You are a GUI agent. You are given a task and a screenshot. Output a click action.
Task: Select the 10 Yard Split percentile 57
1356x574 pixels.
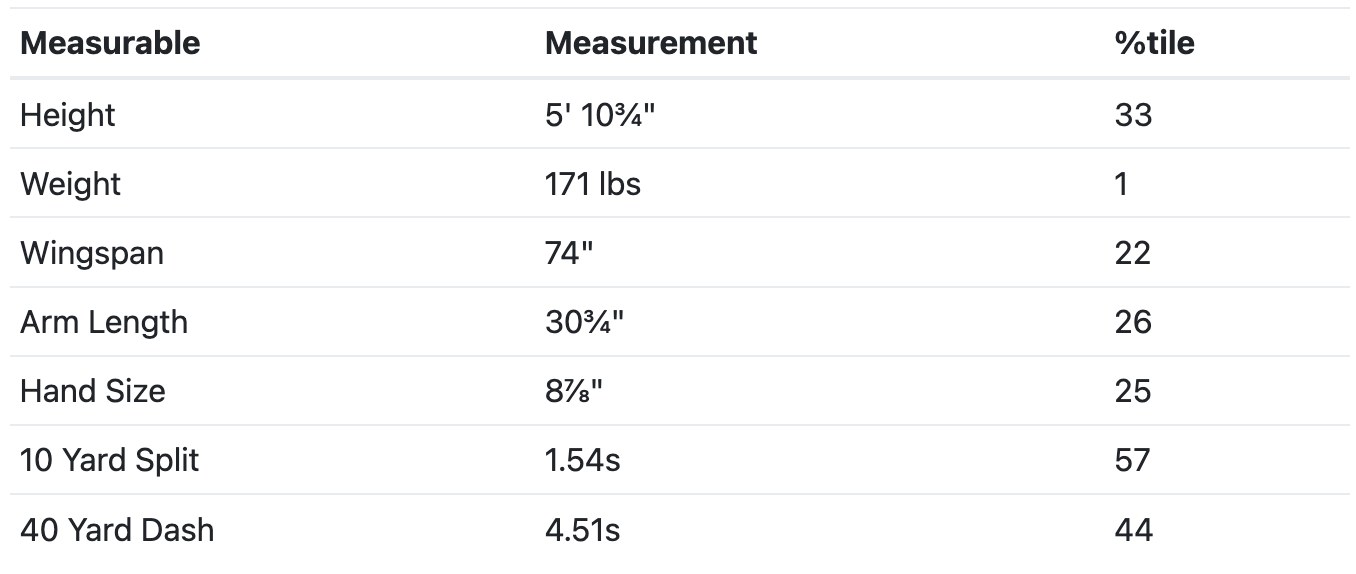(x=1133, y=460)
